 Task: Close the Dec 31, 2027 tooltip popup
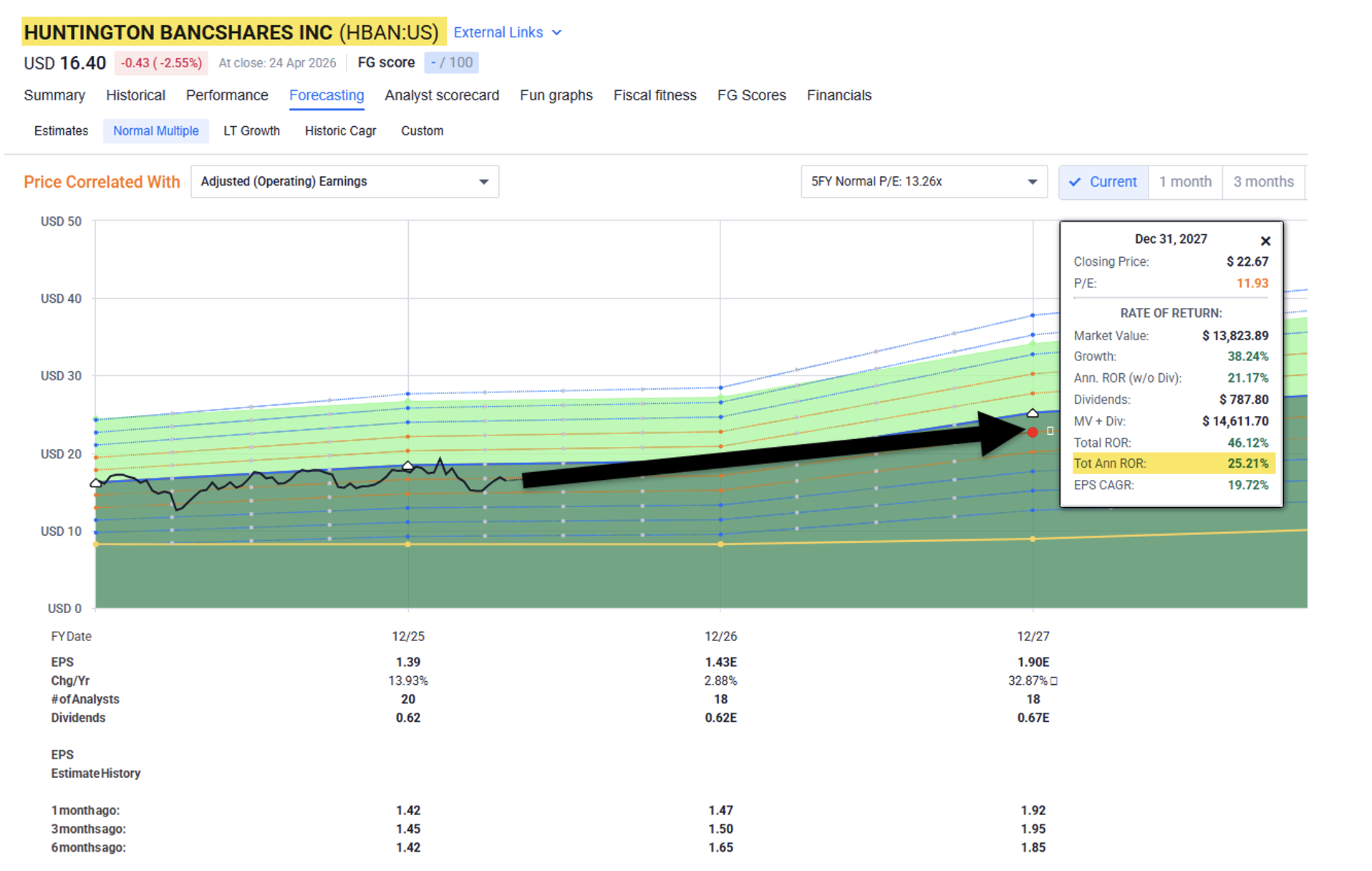coord(1265,241)
